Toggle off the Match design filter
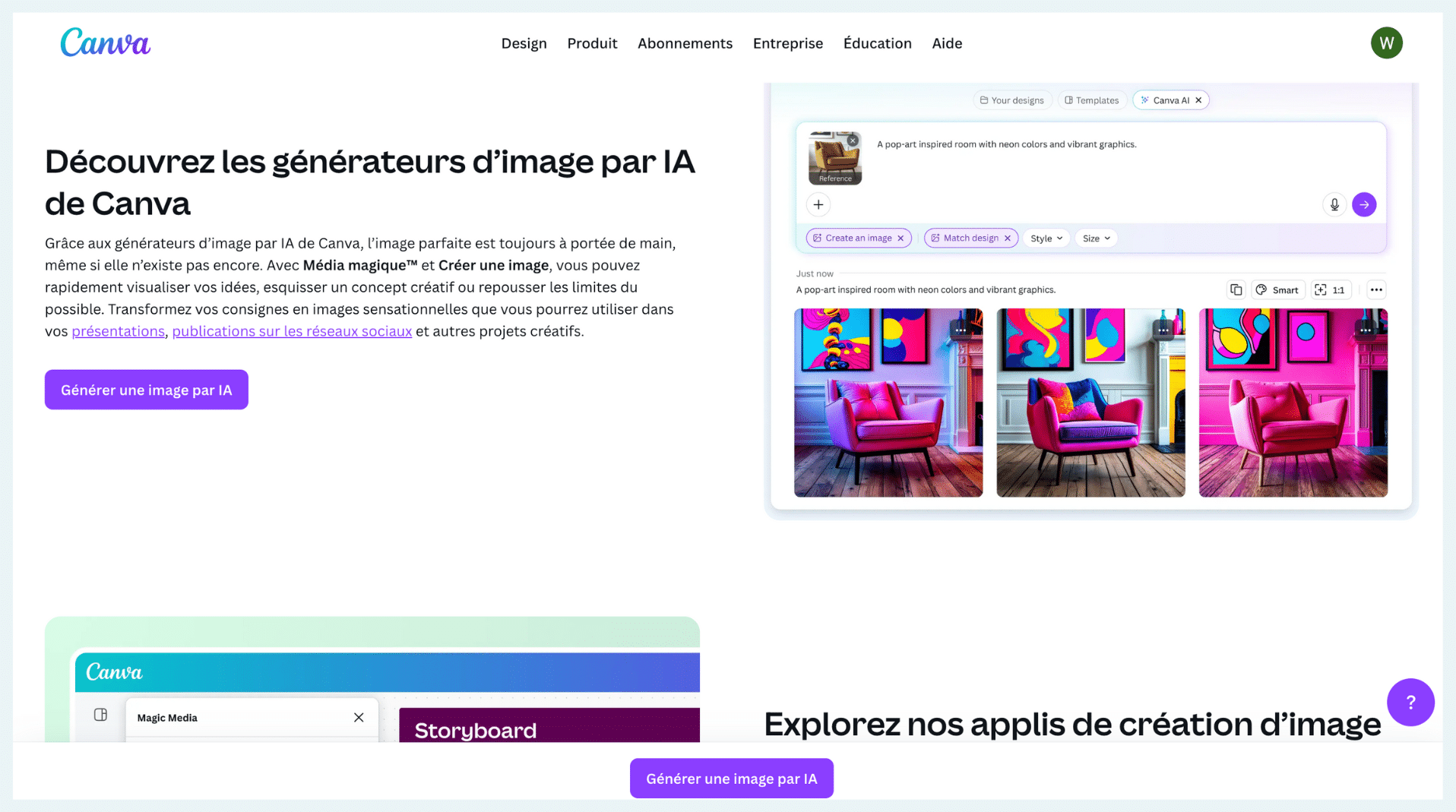 tap(1008, 238)
